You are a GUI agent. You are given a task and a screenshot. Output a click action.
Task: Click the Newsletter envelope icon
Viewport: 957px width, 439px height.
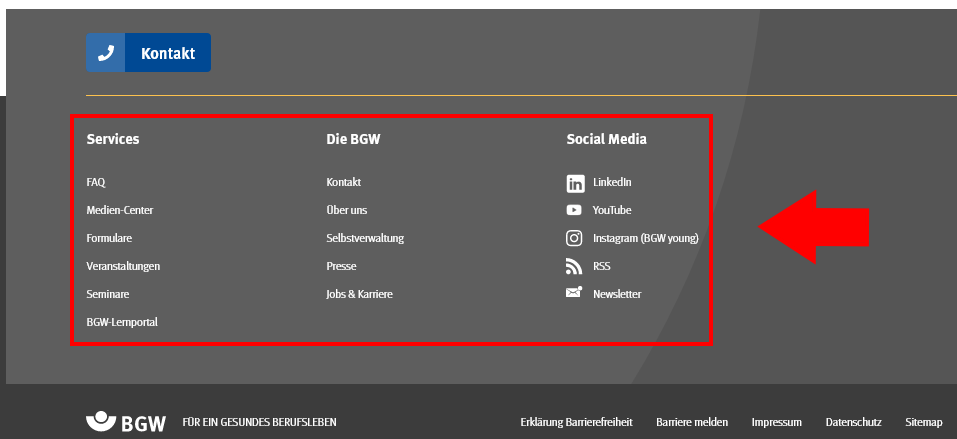pyautogui.click(x=574, y=292)
